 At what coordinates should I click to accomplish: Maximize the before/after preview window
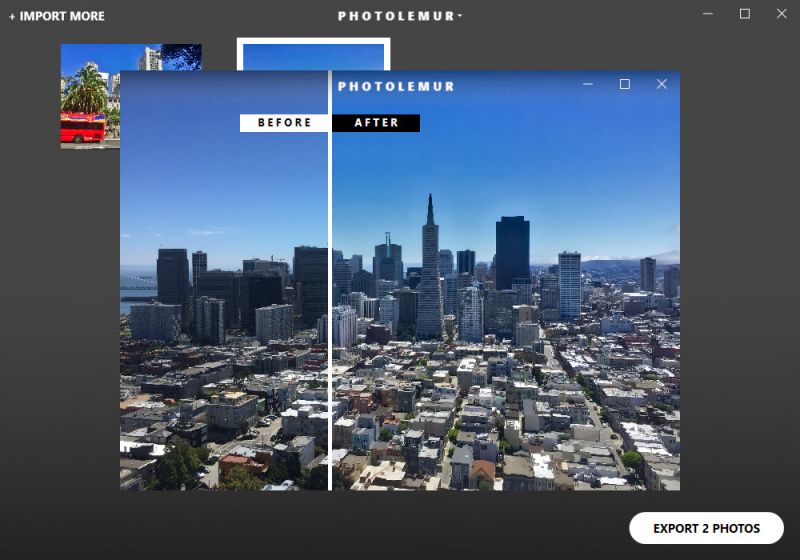coord(624,85)
